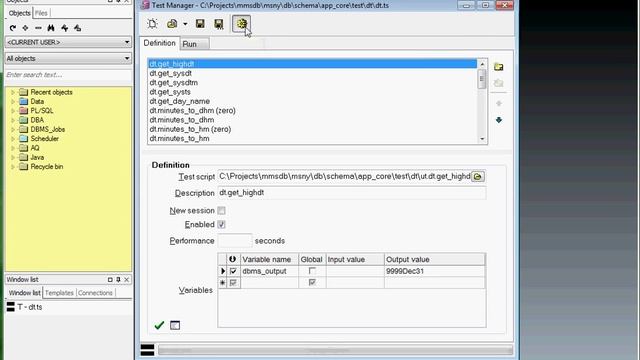This screenshot has height=360, width=640.
Task: Open test set with the folder toolbar icon
Action: point(172,24)
